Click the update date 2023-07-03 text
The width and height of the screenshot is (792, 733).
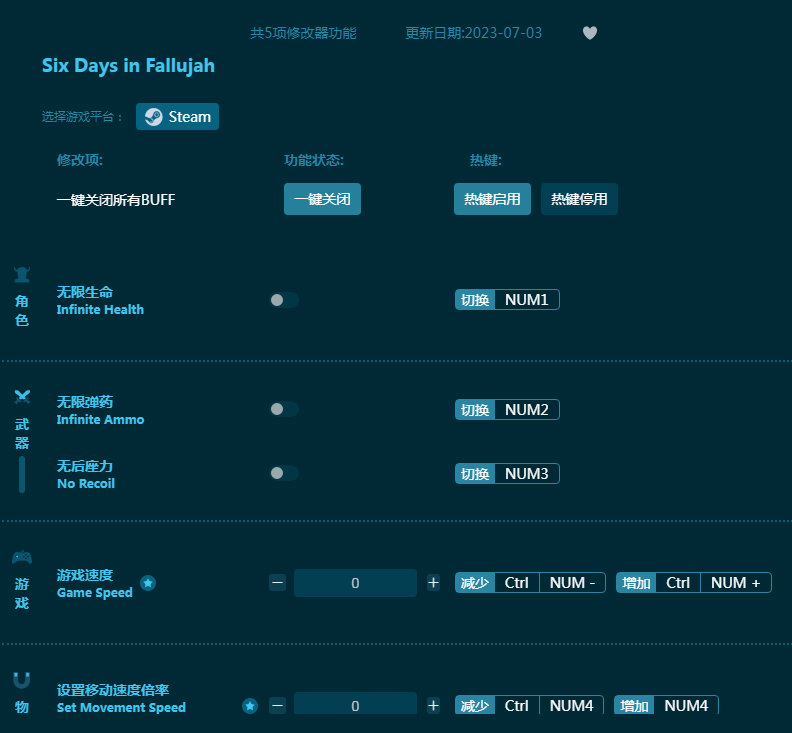pyautogui.click(x=473, y=33)
